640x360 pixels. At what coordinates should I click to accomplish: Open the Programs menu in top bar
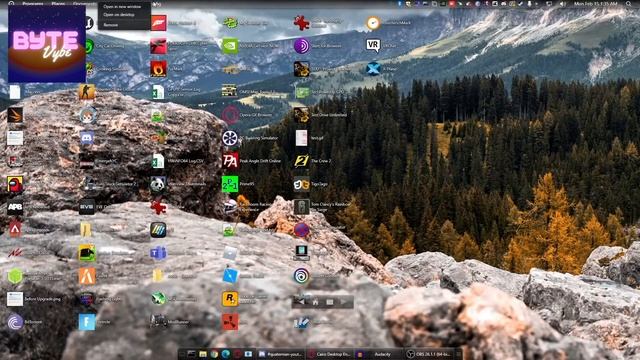click(33, 4)
